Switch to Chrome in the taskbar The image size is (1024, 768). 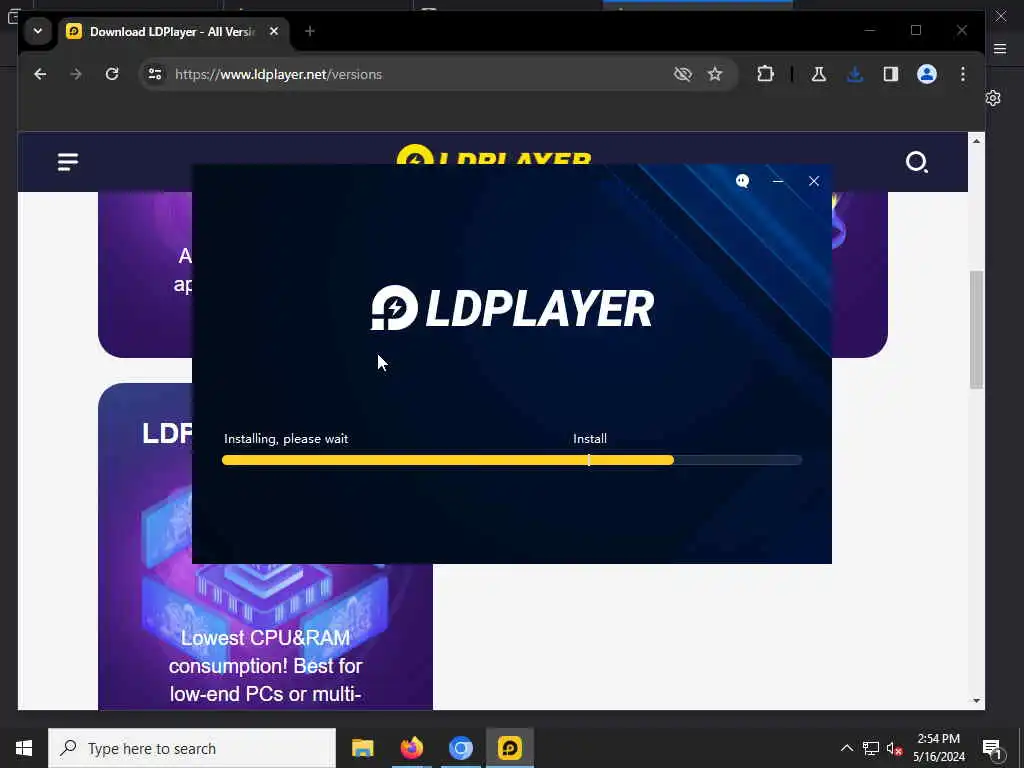(x=460, y=748)
